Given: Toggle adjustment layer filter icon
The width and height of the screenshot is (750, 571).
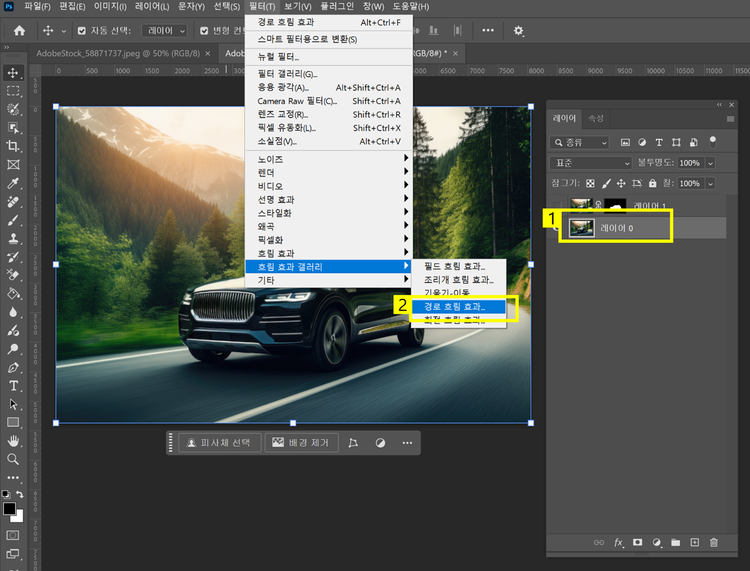Looking at the screenshot, I should 642,142.
